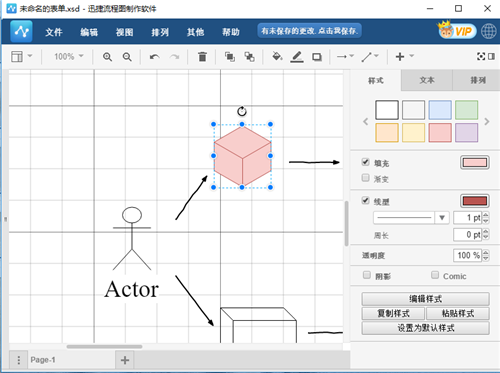The image size is (500, 373).
Task: Open the 编辑 menu
Action: tap(89, 32)
